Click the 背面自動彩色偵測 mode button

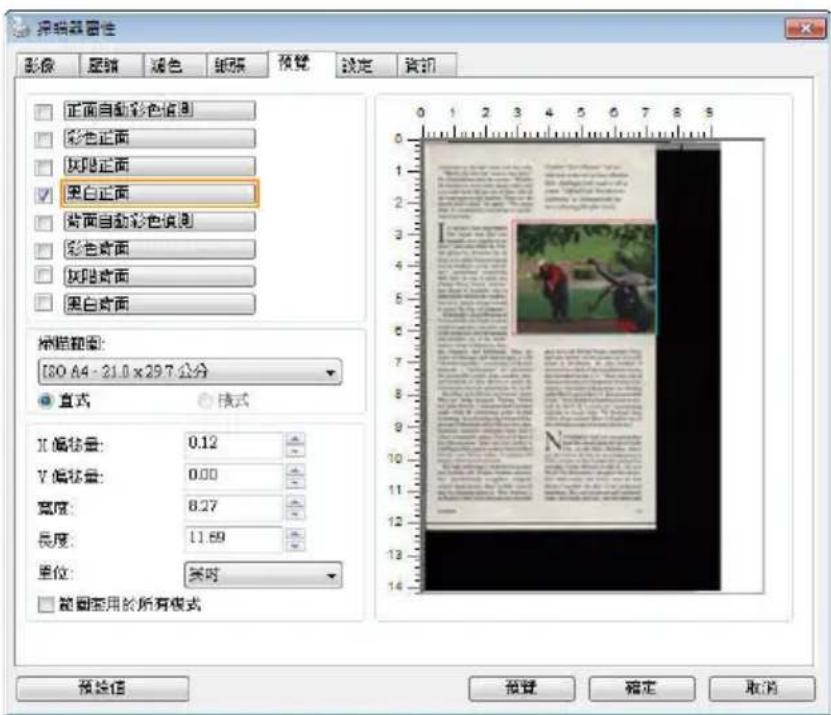click(x=160, y=221)
